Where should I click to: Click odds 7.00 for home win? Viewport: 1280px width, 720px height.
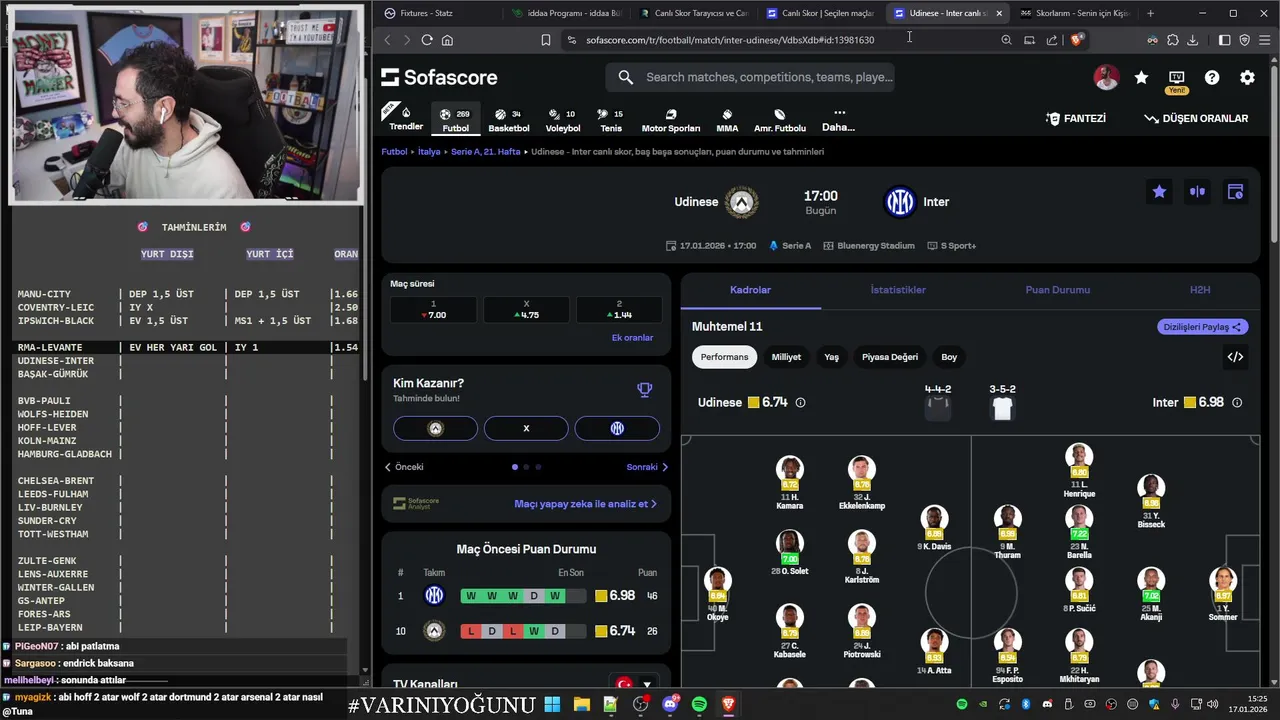433,309
